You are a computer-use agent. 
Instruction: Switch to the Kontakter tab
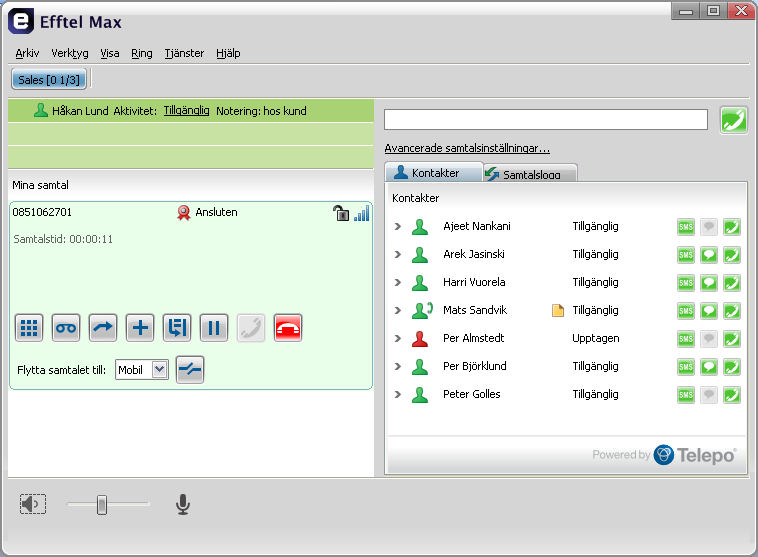(434, 173)
